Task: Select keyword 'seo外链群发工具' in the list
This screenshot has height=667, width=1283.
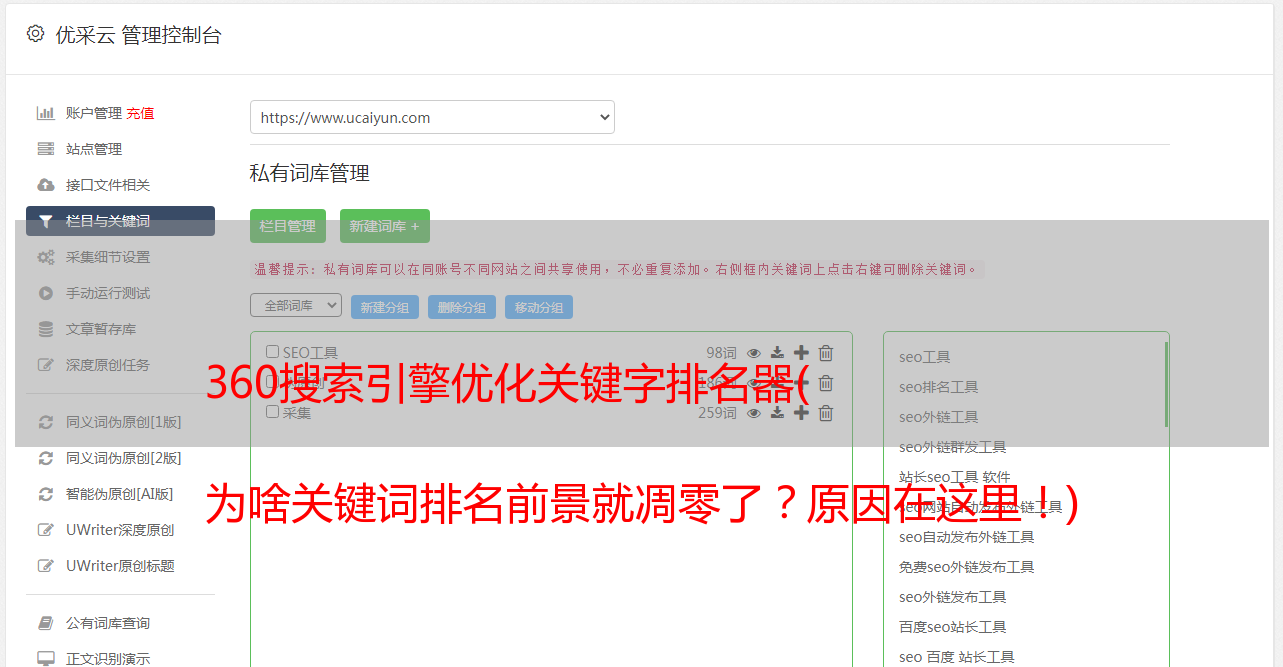Action: point(952,447)
